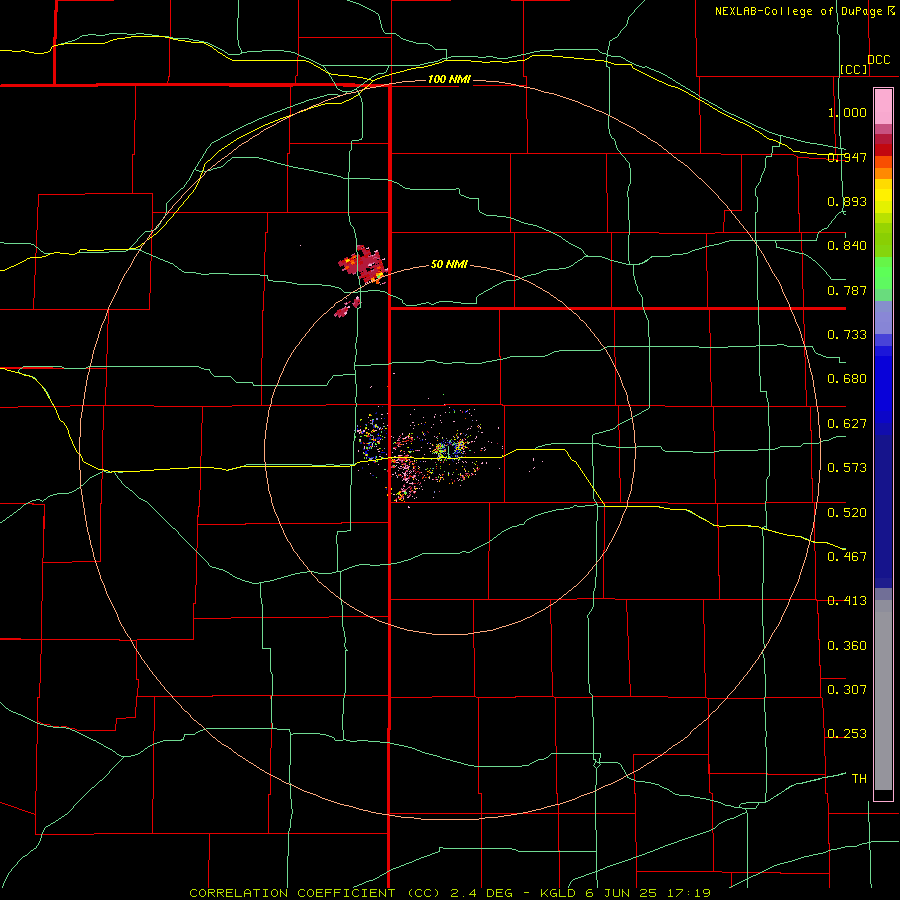Click the 0.307 legend value
This screenshot has width=900, height=900.
click(847, 690)
